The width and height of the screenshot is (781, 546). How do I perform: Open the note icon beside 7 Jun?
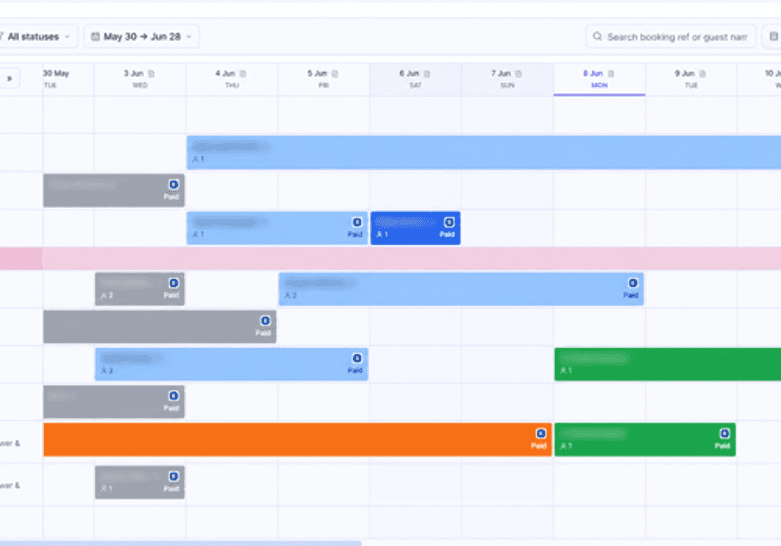(519, 73)
